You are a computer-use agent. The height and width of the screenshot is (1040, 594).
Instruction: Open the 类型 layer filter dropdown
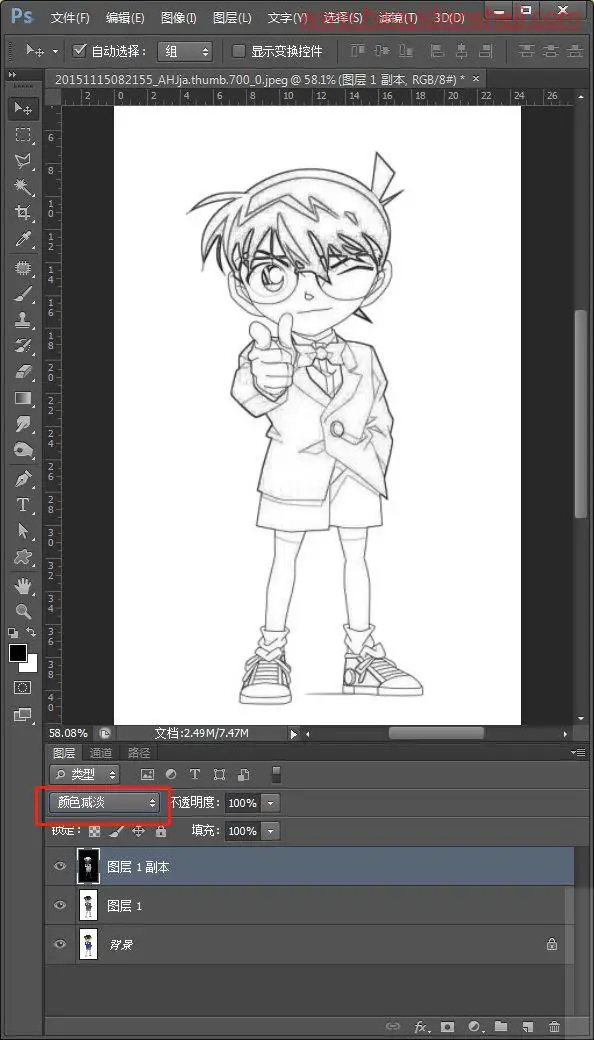pyautogui.click(x=84, y=774)
